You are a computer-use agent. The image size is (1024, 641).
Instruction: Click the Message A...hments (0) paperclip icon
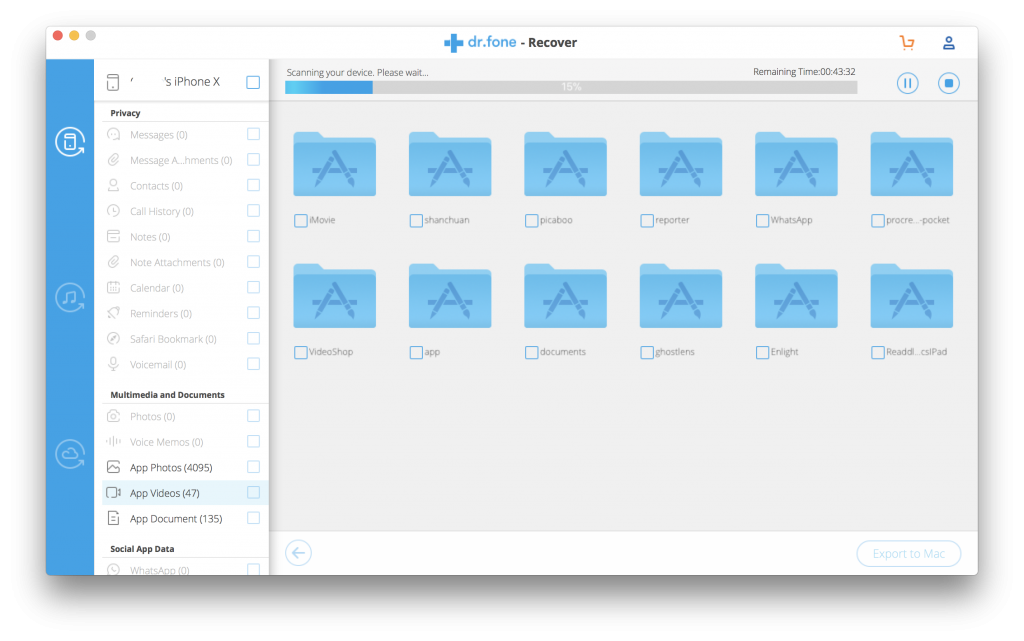(114, 159)
